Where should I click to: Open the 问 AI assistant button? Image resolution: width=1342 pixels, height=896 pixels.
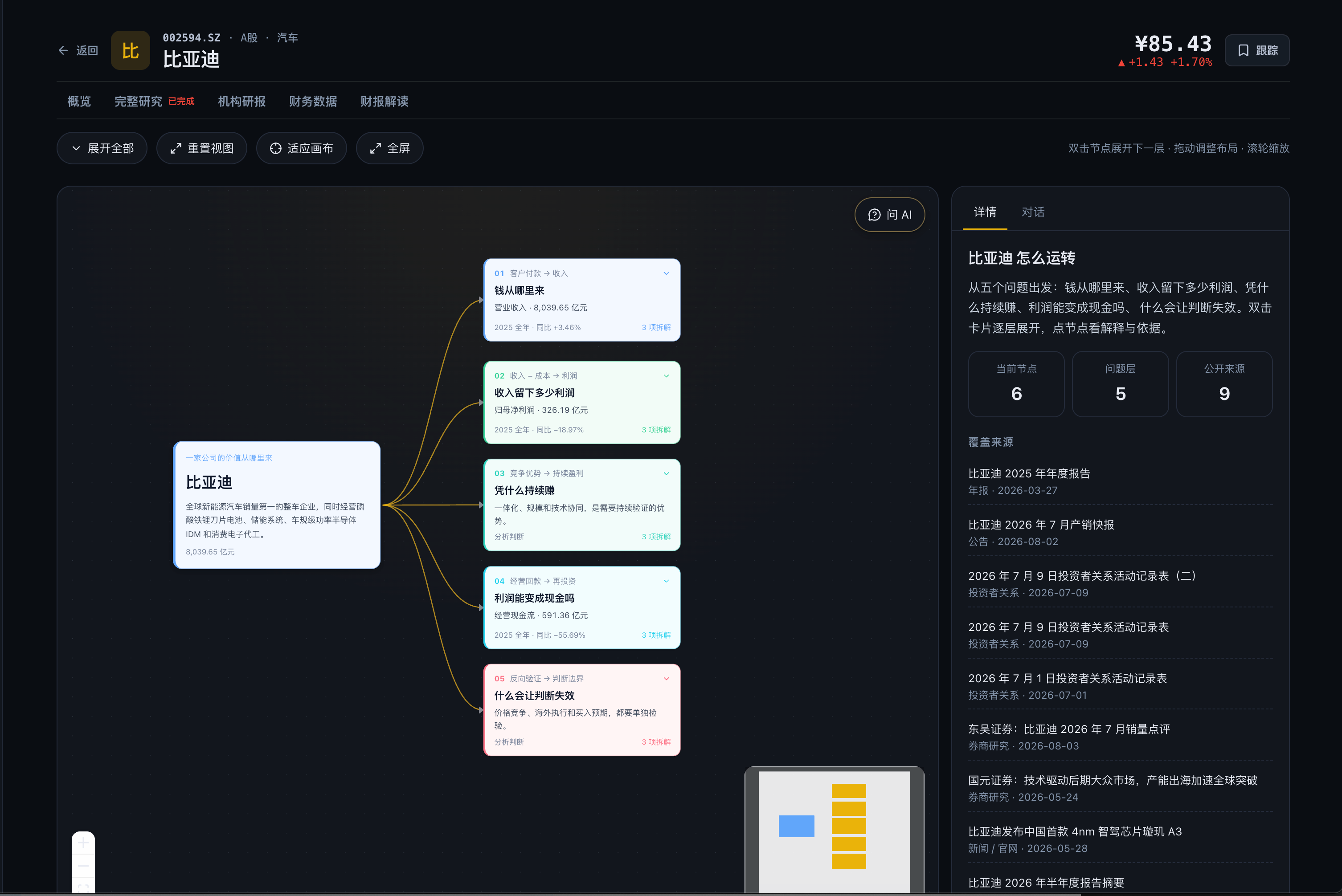889,215
